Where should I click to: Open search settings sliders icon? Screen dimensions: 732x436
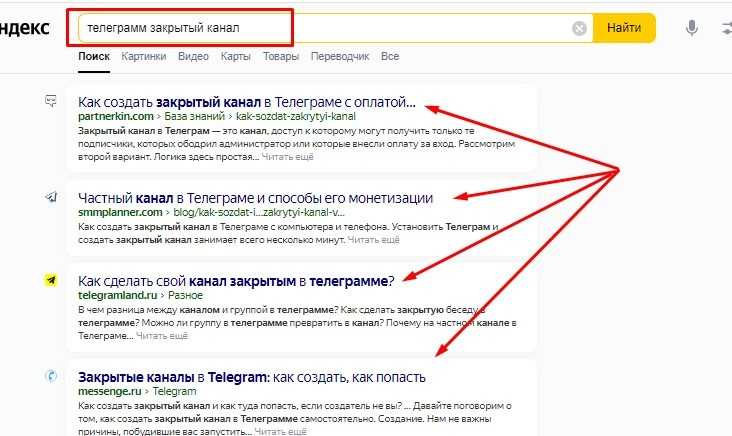click(726, 28)
